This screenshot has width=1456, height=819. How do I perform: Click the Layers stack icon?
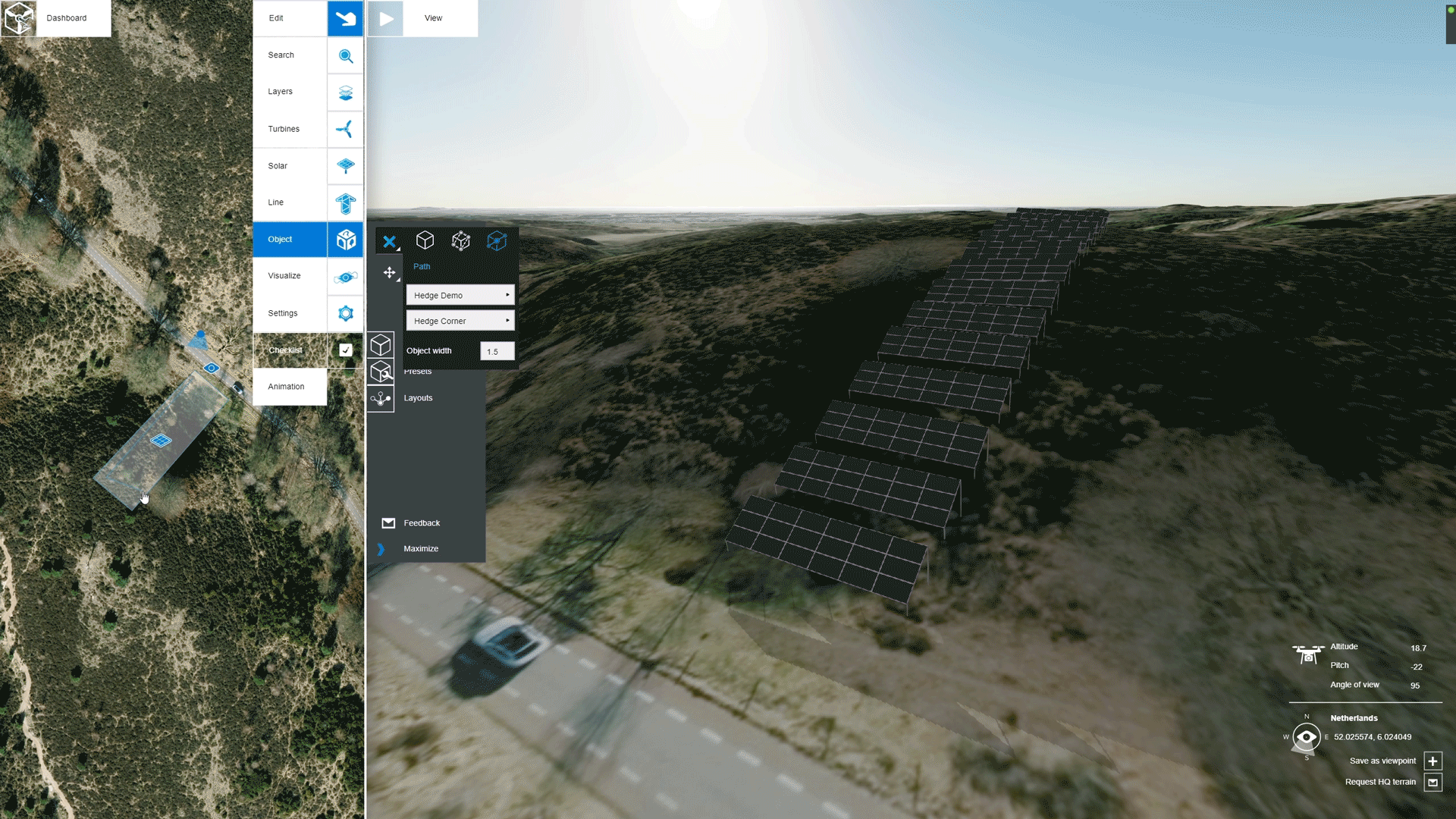click(x=345, y=93)
